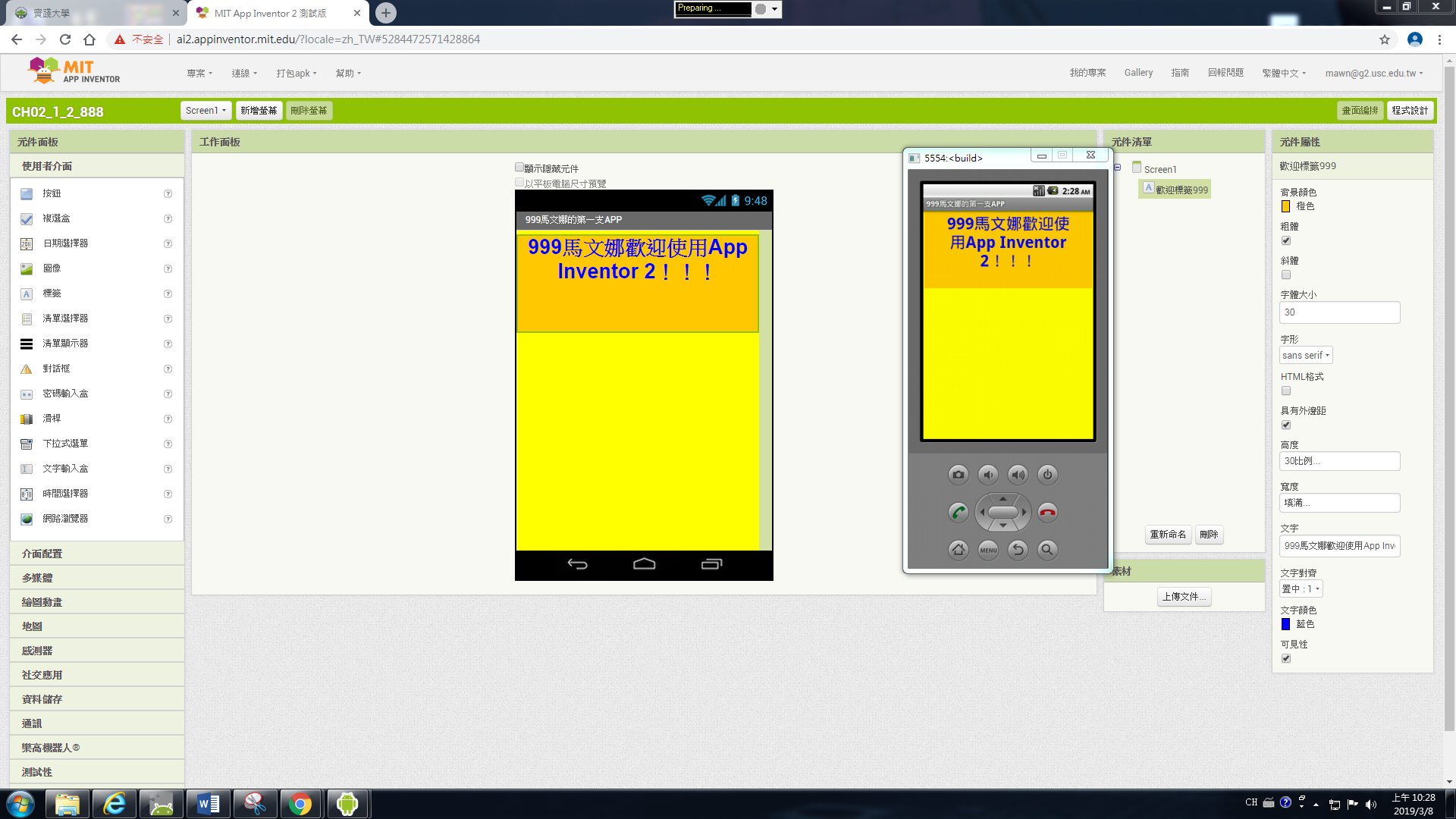
Task: Click MIT App Inventor logo
Action: (74, 71)
